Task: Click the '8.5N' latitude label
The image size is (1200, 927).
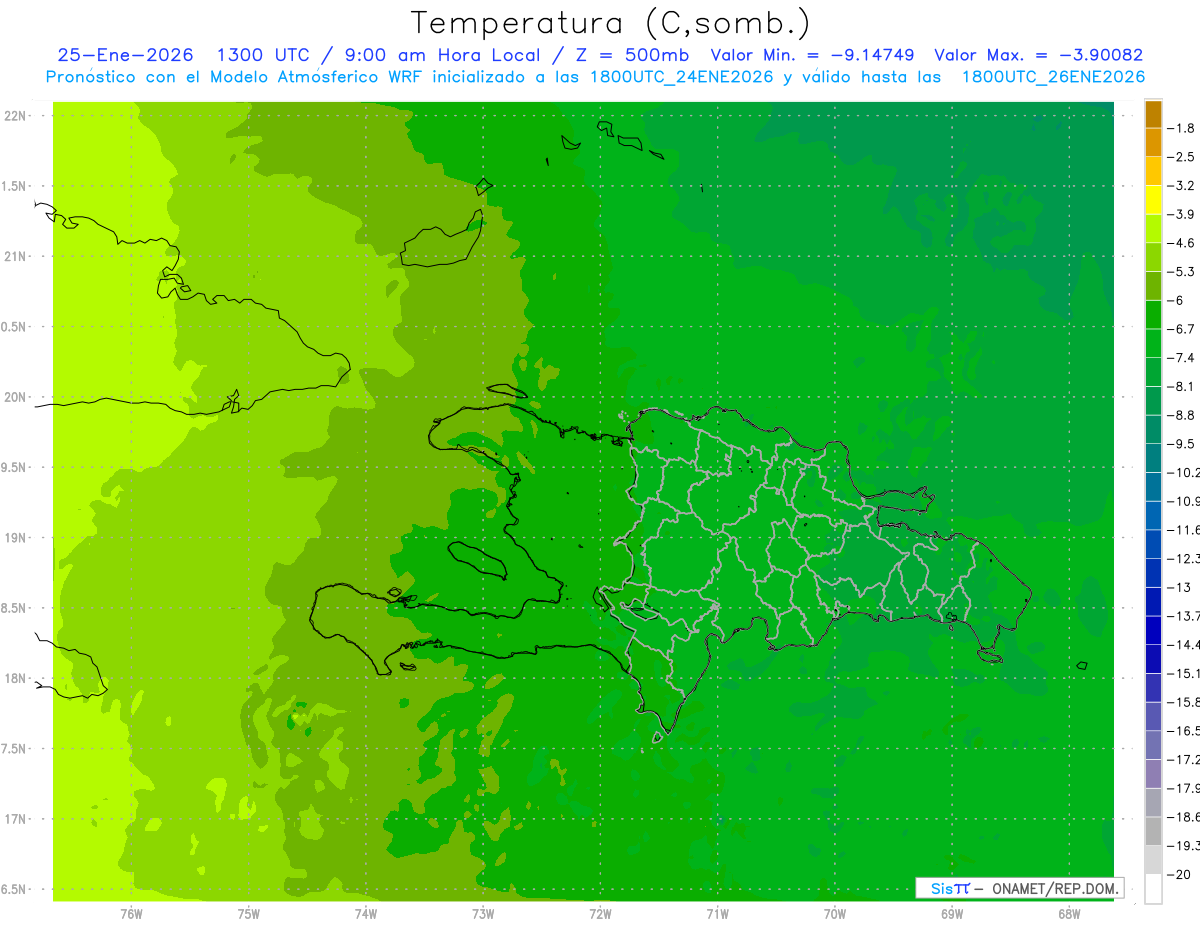Action: 14,608
